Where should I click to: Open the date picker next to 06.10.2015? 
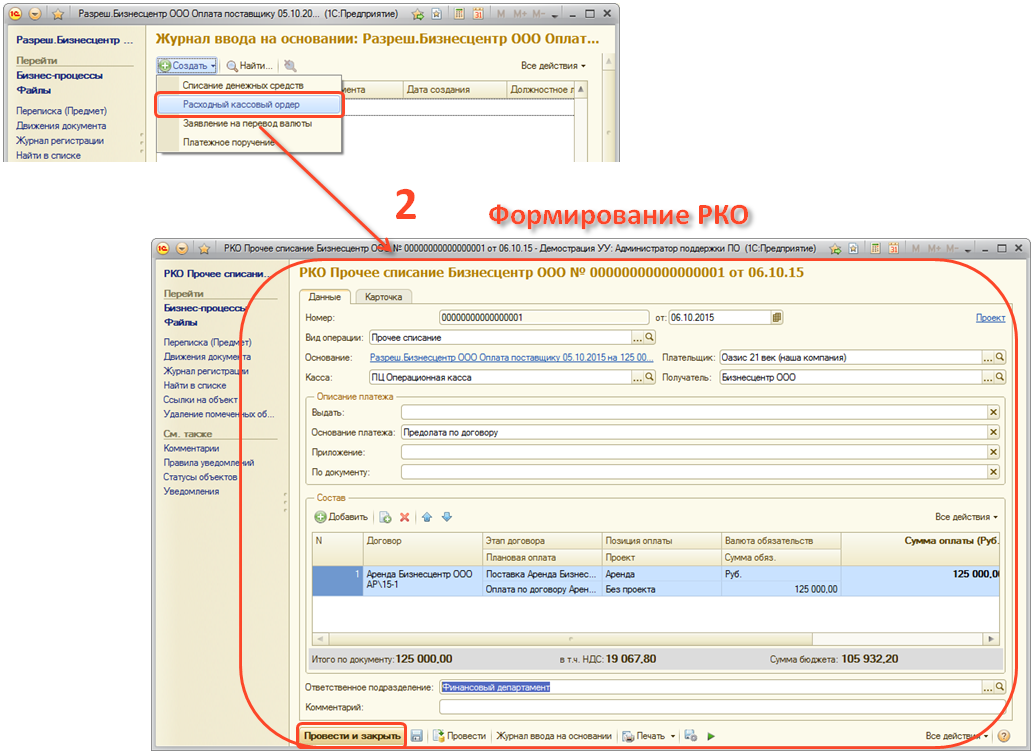coord(777,317)
